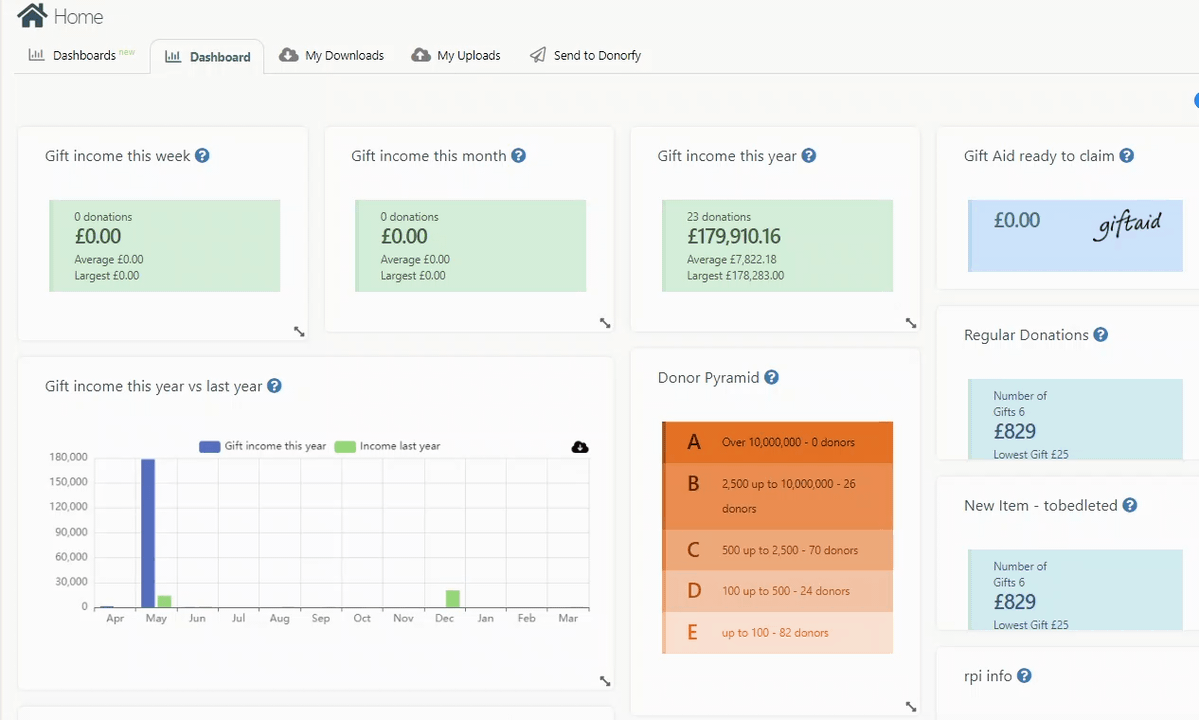Show help for Gift income this month
This screenshot has height=720, width=1199.
(518, 155)
